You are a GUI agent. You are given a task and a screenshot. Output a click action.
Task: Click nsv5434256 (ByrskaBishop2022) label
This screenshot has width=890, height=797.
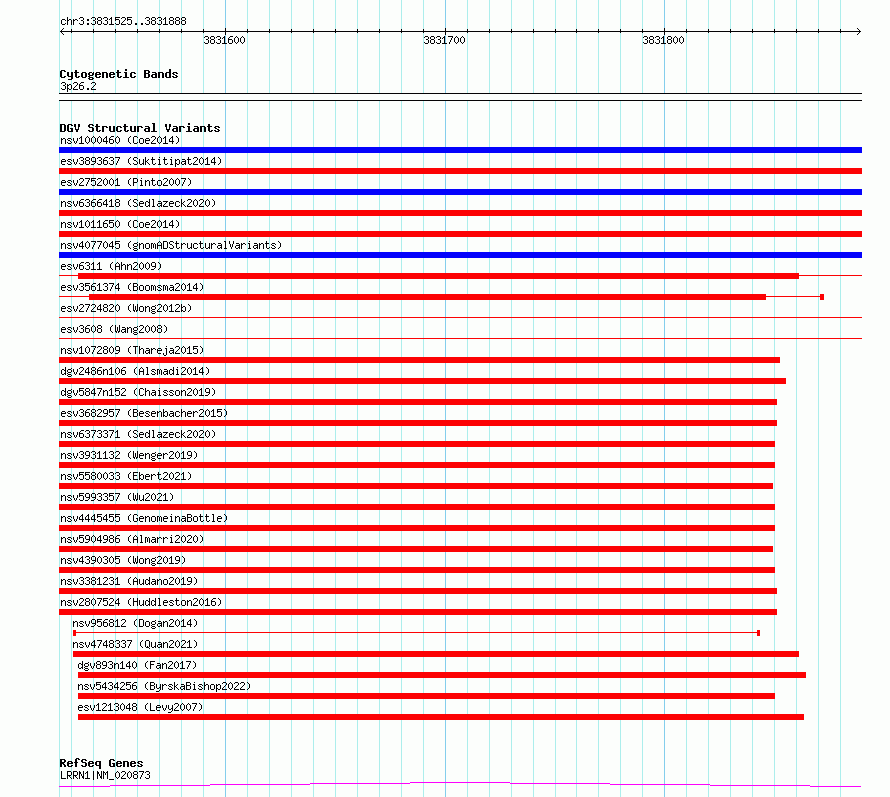tap(165, 686)
